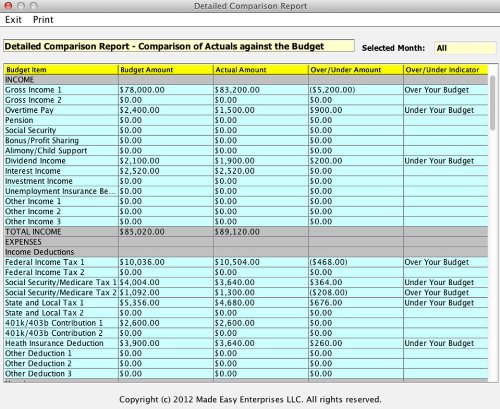Click the Actual Amount column header
This screenshot has width=500, height=409.
(261, 70)
